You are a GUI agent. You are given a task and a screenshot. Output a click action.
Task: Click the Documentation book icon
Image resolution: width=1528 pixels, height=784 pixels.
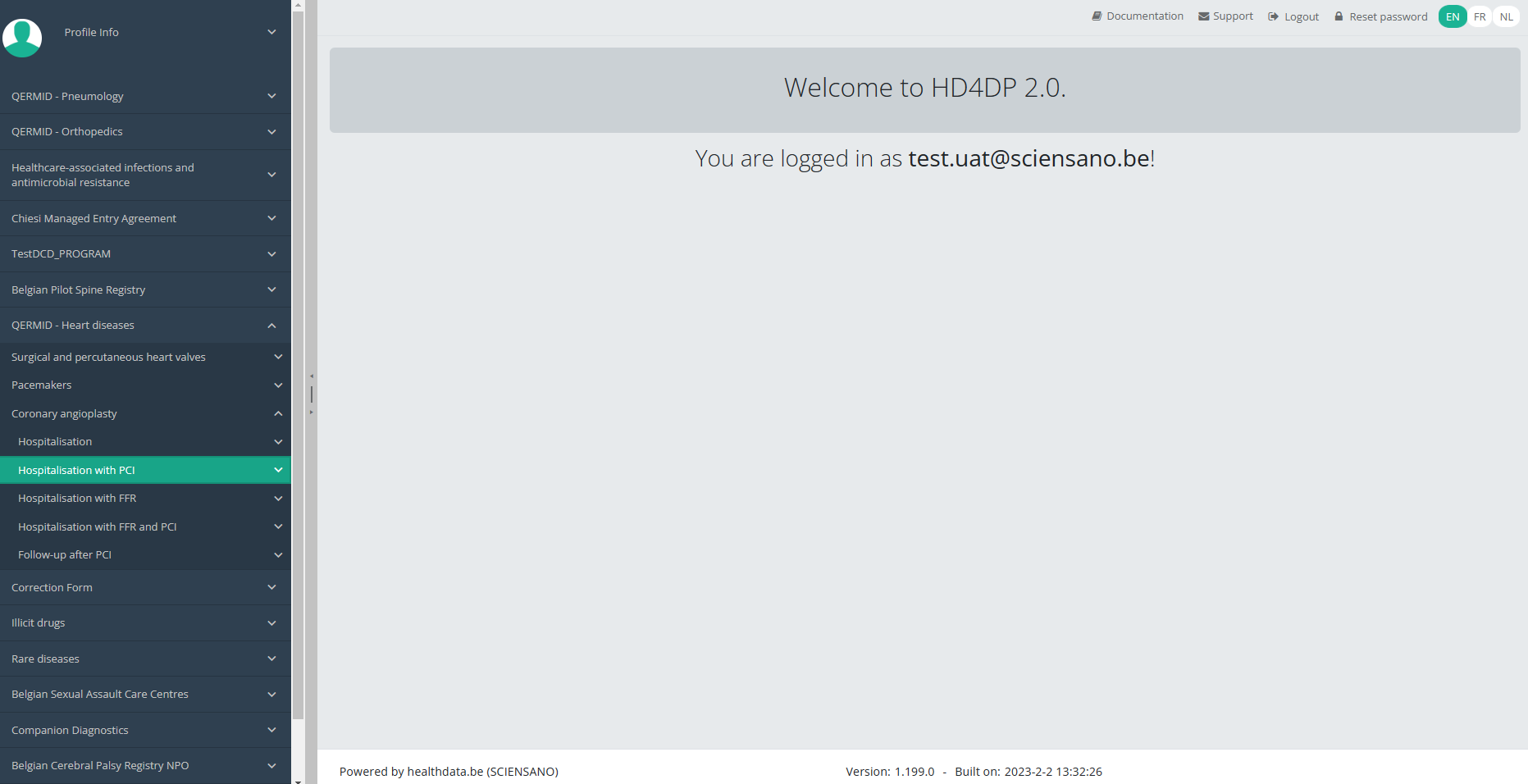point(1096,16)
